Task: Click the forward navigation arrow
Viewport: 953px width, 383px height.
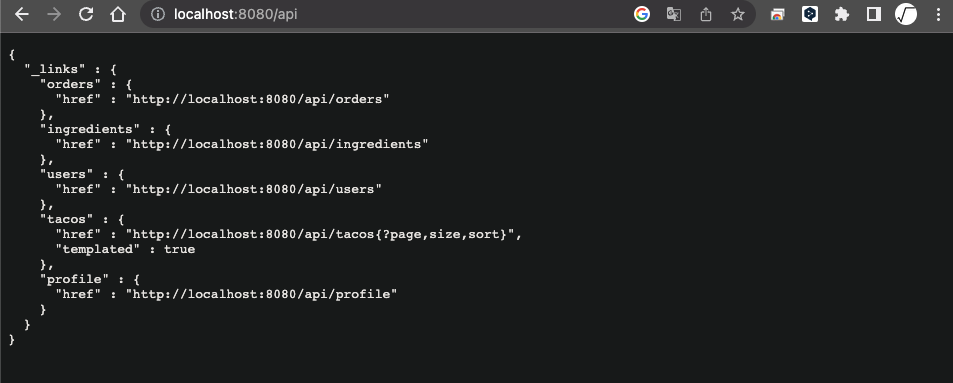Action: coord(54,15)
